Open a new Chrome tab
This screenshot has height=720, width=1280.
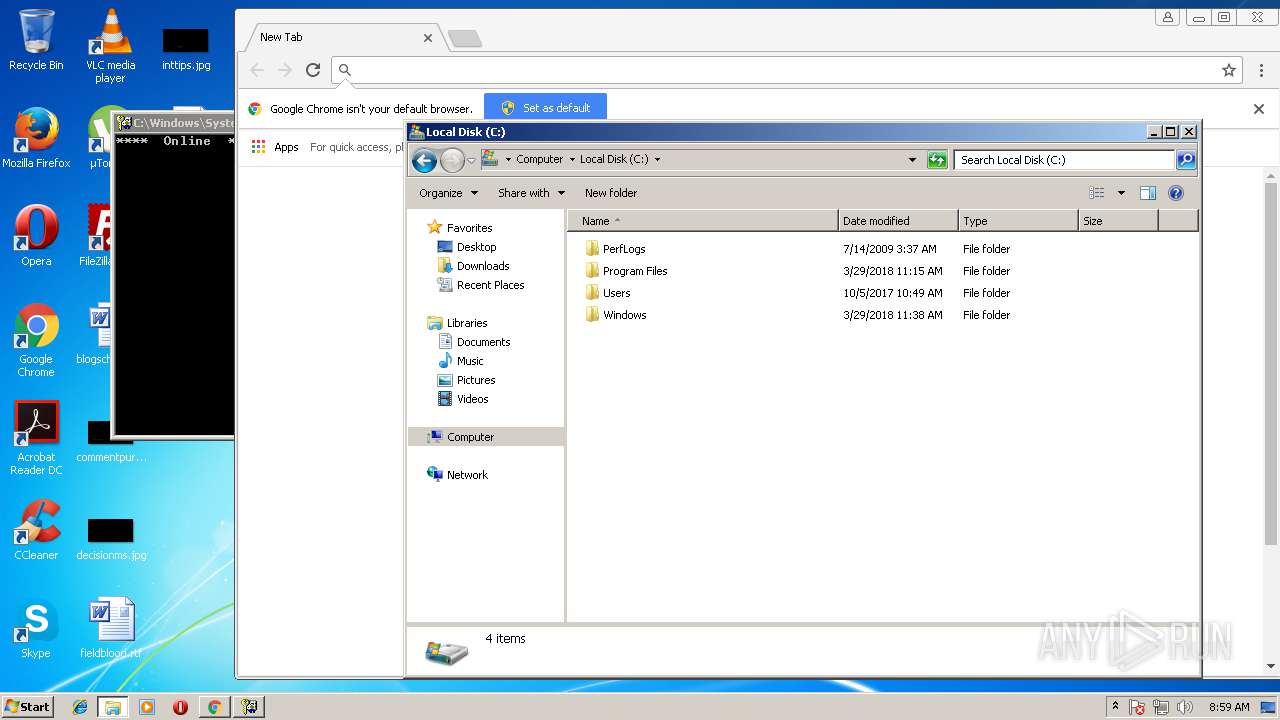[x=465, y=39]
